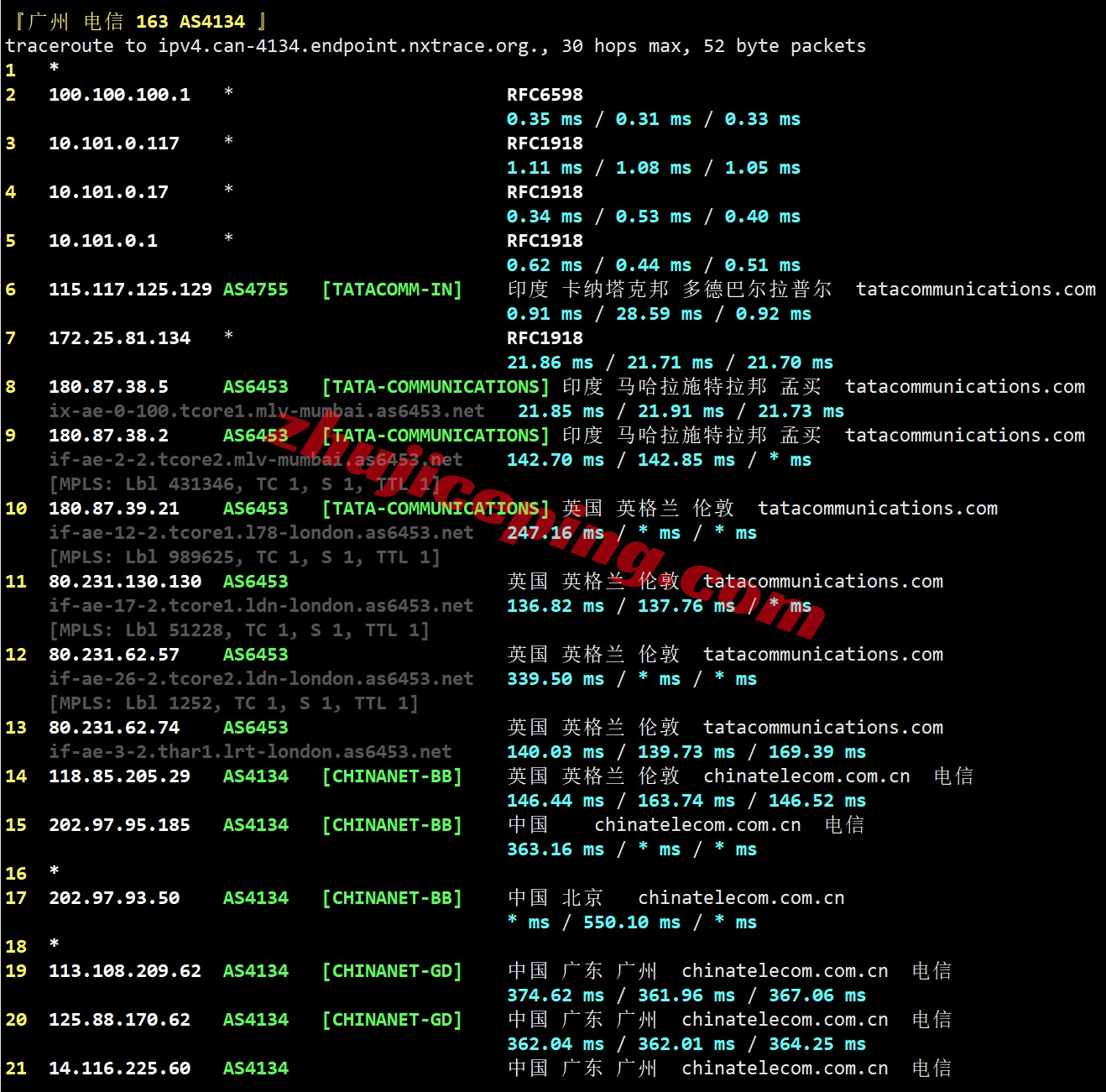Click hostname ix-ae-0-100.tcore1.mlv-mumbai.as6453.net
This screenshot has height=1092, width=1106.
pos(267,411)
